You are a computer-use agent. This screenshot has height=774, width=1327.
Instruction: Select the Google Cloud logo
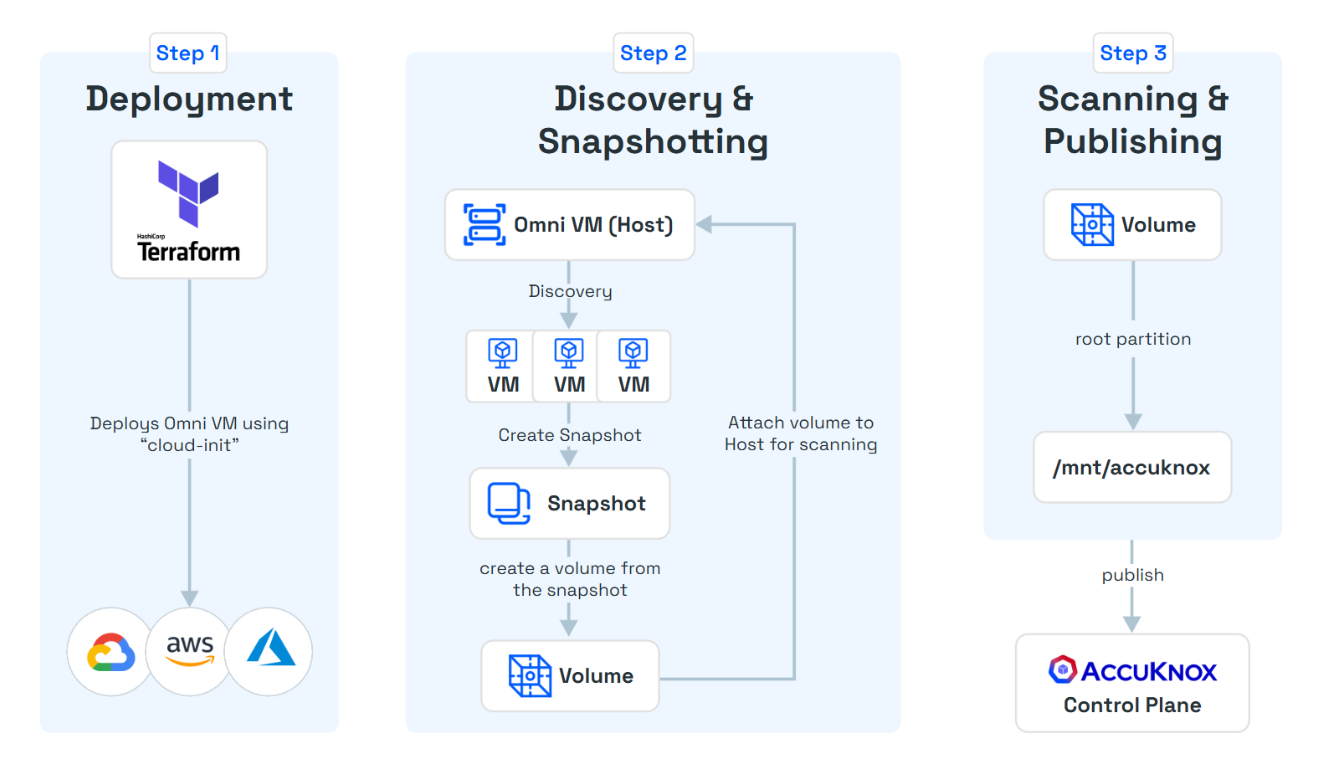point(110,652)
